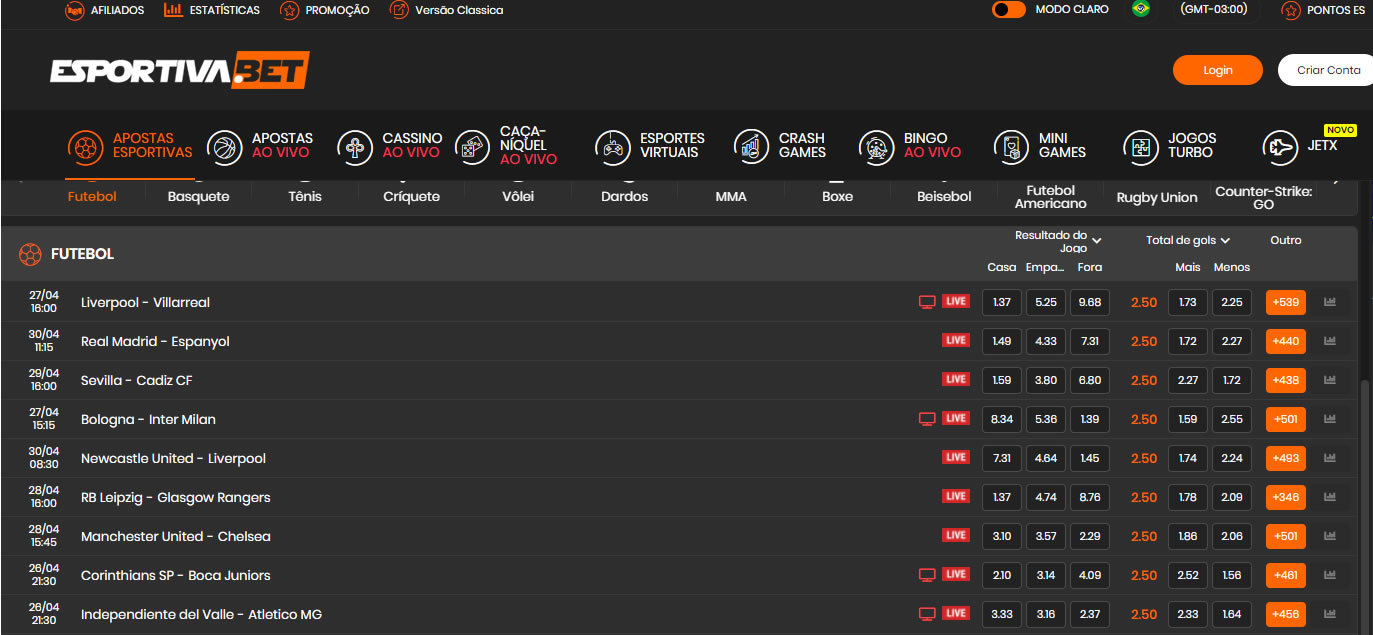Viewport: 1373px width, 635px height.
Task: Expand +440 more markets for Real Madrid - Espanyol
Action: point(1286,341)
